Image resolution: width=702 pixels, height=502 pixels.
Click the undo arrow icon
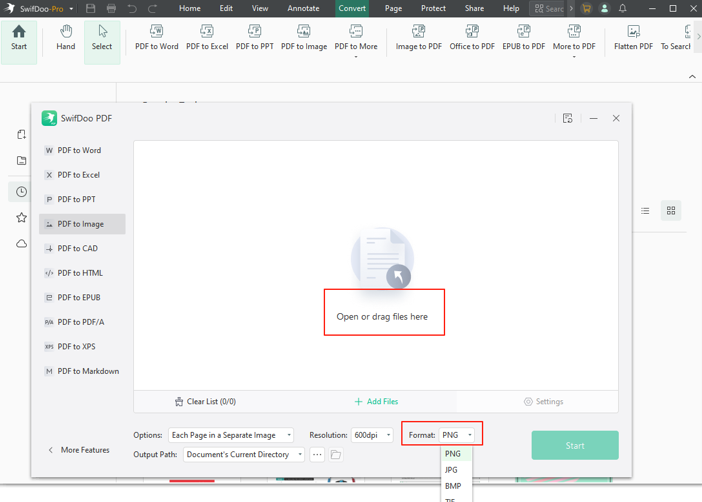point(132,8)
